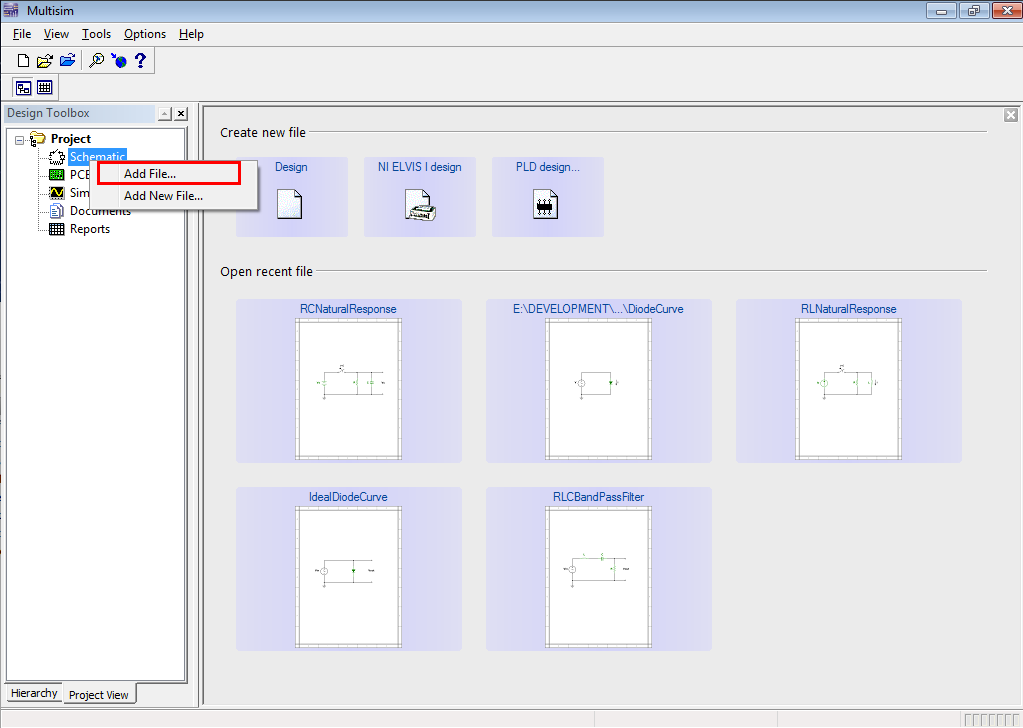Select the Project root tree item
The width and height of the screenshot is (1023, 728).
coord(71,139)
